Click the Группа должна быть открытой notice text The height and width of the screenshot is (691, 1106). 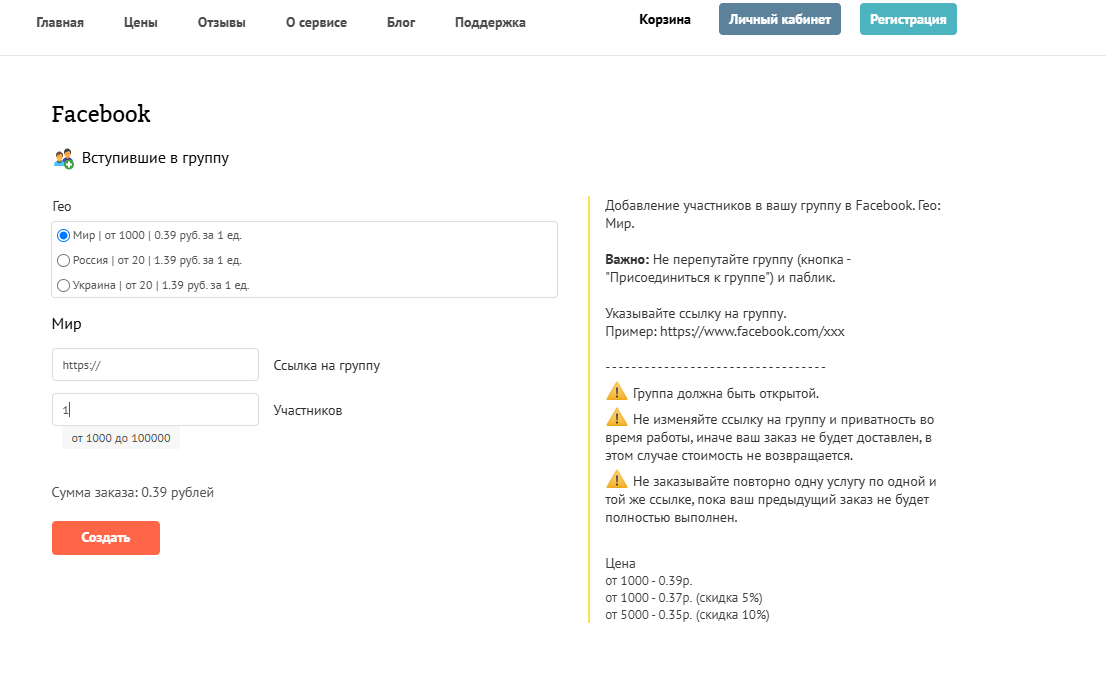click(x=726, y=393)
